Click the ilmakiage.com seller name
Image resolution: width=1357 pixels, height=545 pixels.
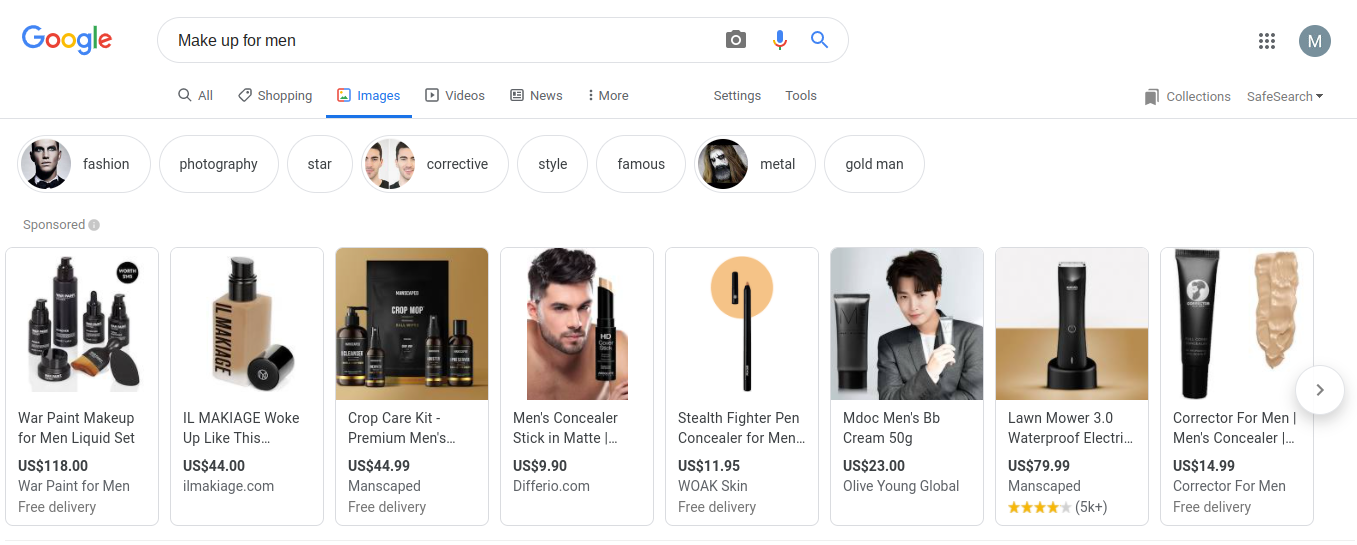(x=228, y=486)
